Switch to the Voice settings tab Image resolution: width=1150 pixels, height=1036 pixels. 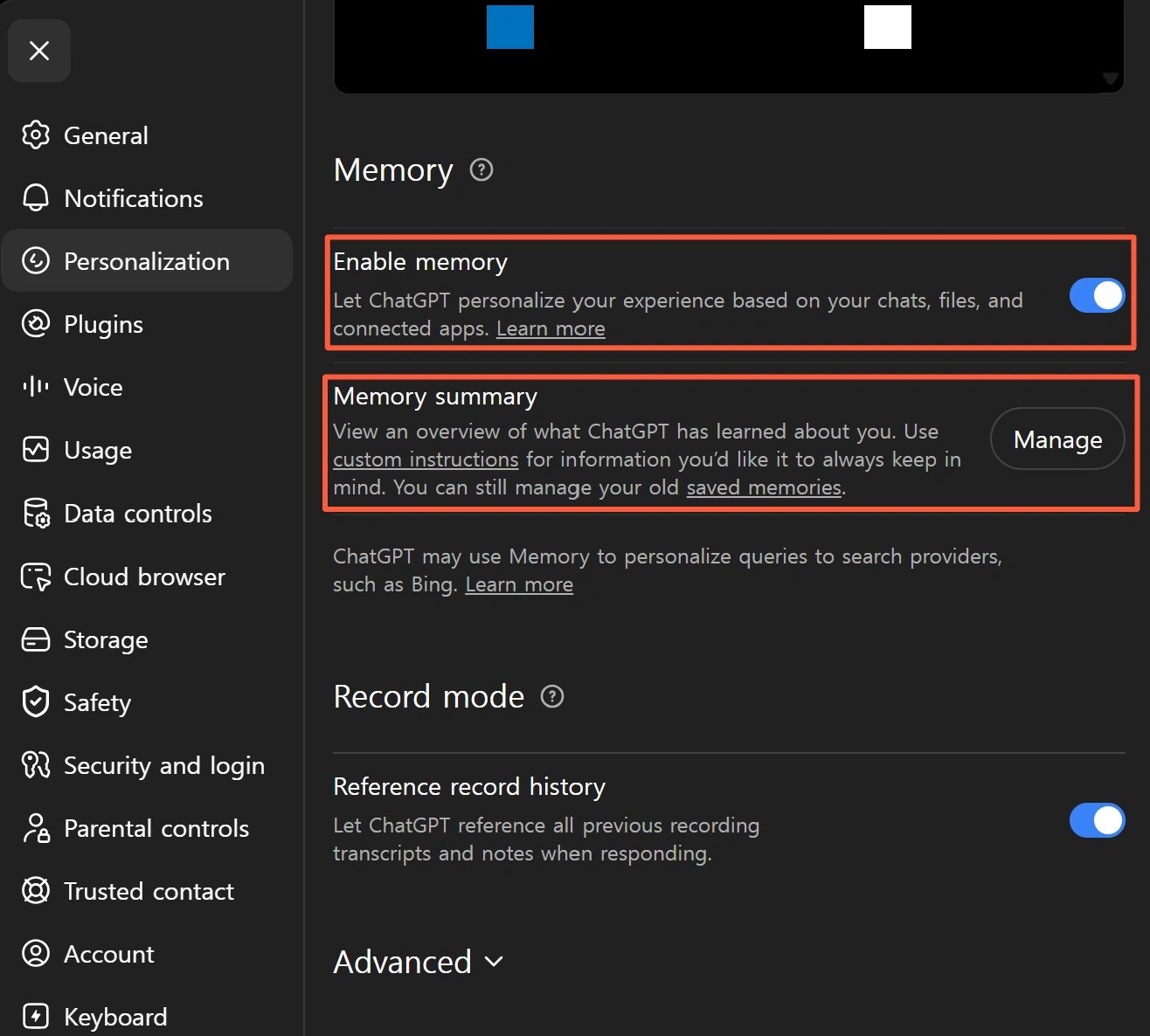coord(147,387)
